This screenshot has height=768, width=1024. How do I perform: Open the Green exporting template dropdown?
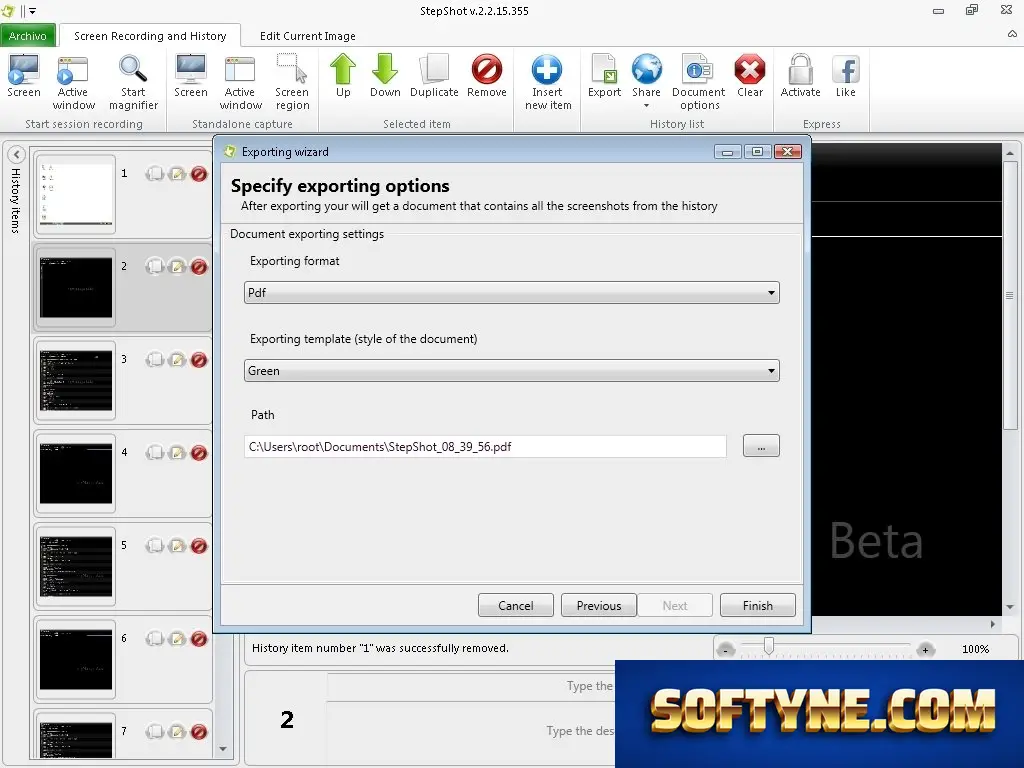511,371
